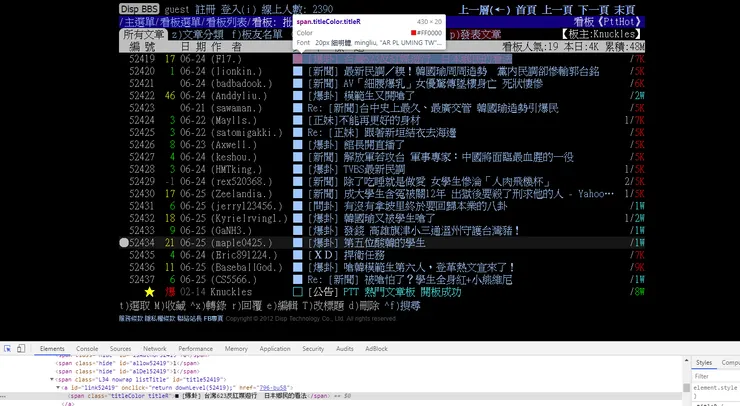Open the Audits tab
The width and height of the screenshot is (740, 406).
(345, 349)
